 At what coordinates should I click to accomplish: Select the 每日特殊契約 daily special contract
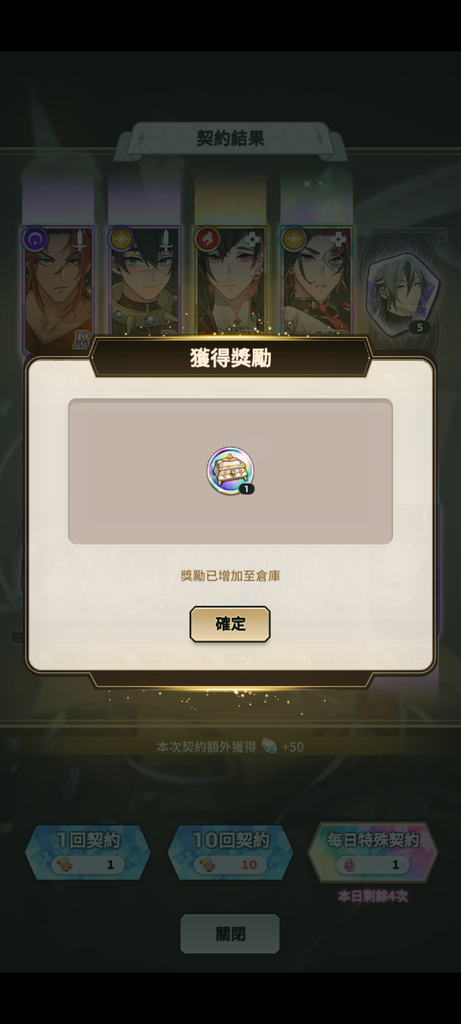(373, 852)
